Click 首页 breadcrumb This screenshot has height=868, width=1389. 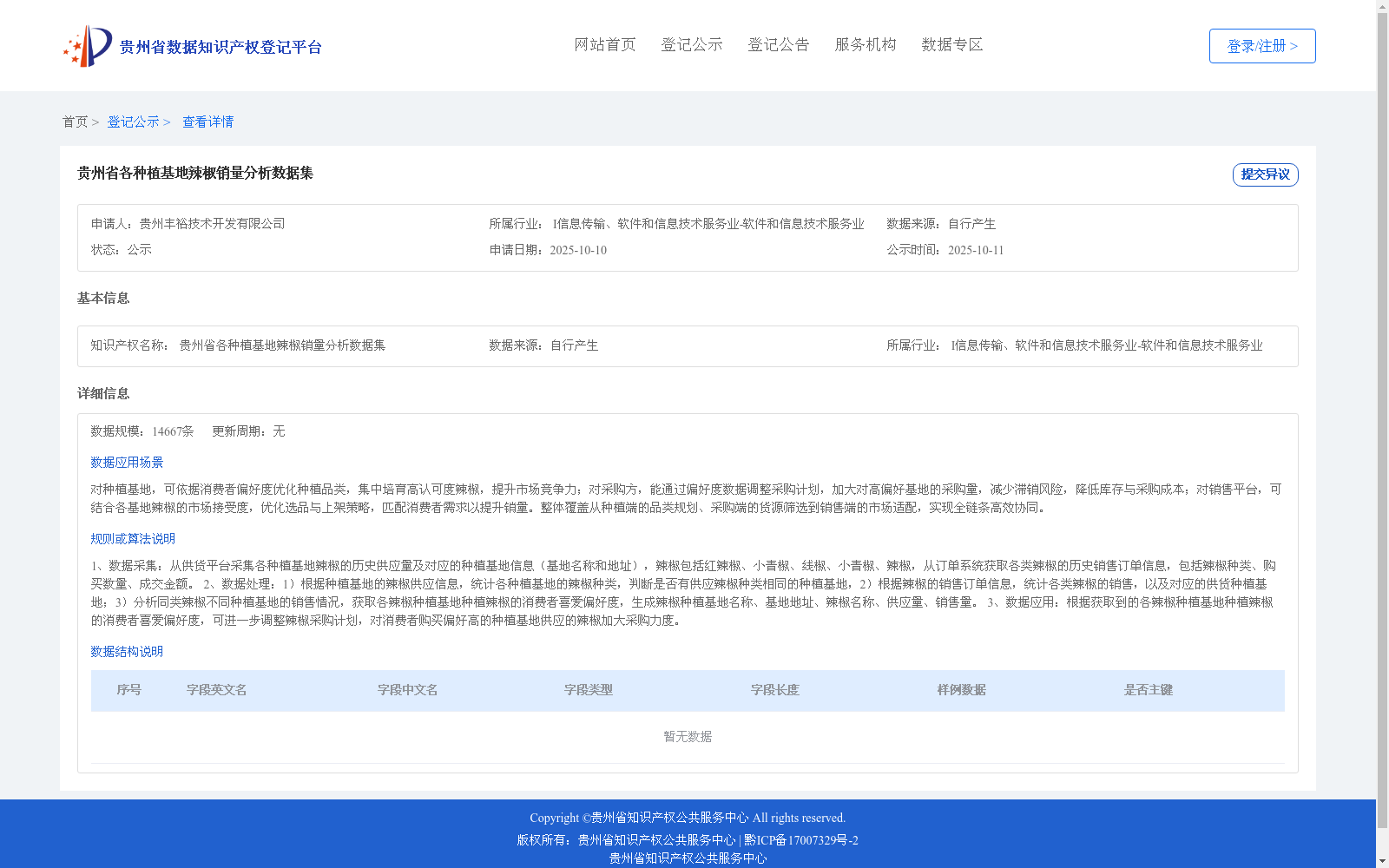(75, 122)
